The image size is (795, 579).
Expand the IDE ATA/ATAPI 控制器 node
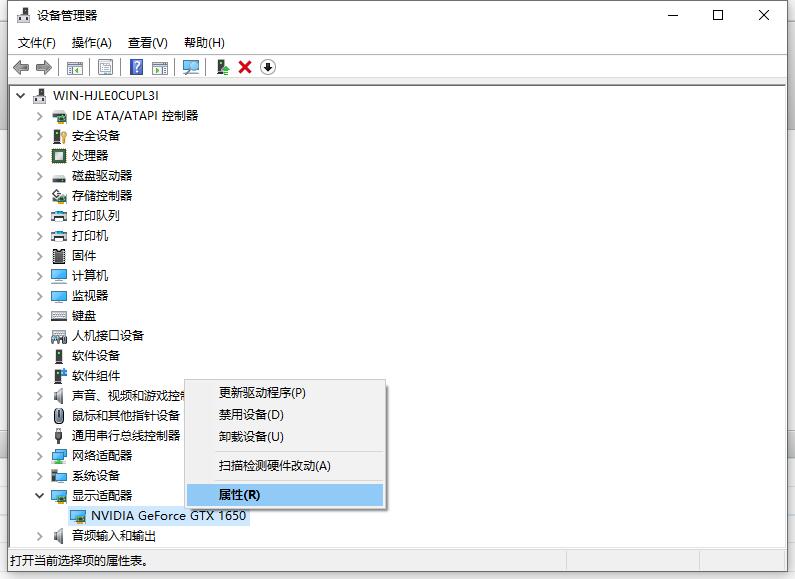click(x=40, y=116)
